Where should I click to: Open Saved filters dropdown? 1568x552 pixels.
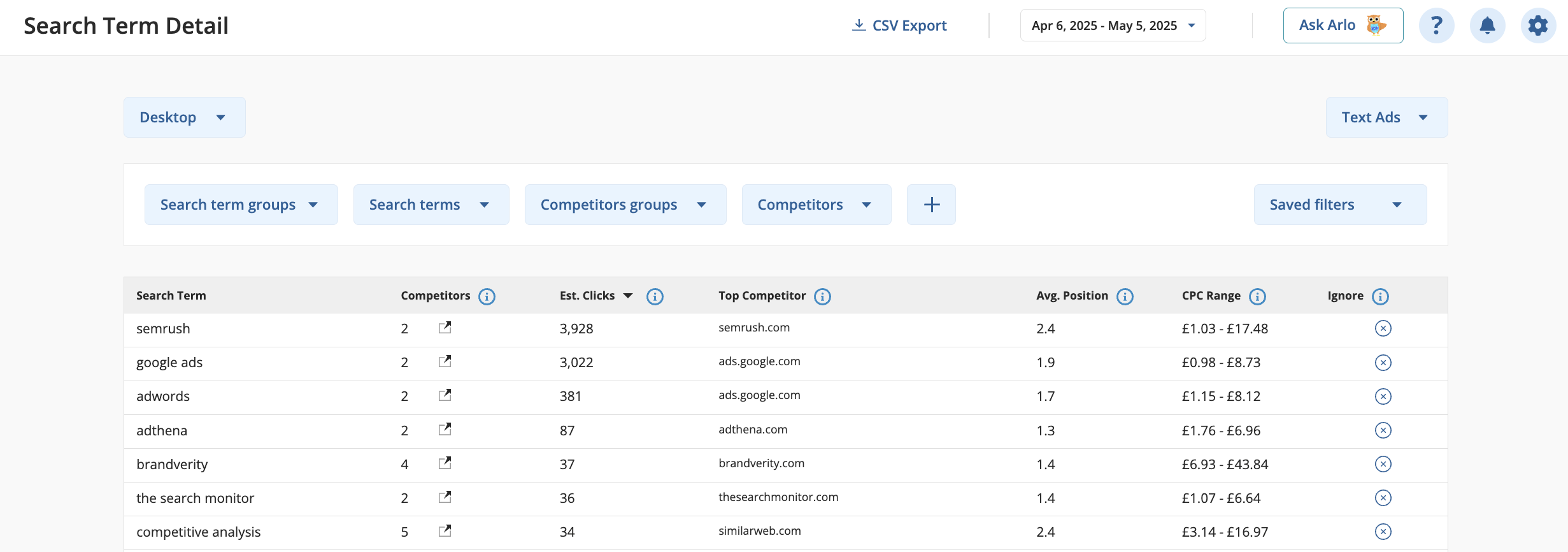1340,205
